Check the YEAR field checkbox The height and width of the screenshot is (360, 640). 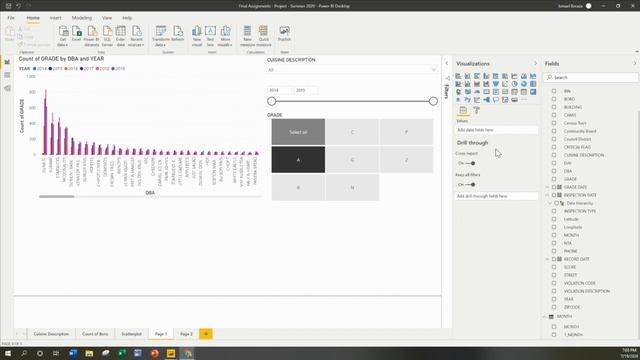click(554, 299)
